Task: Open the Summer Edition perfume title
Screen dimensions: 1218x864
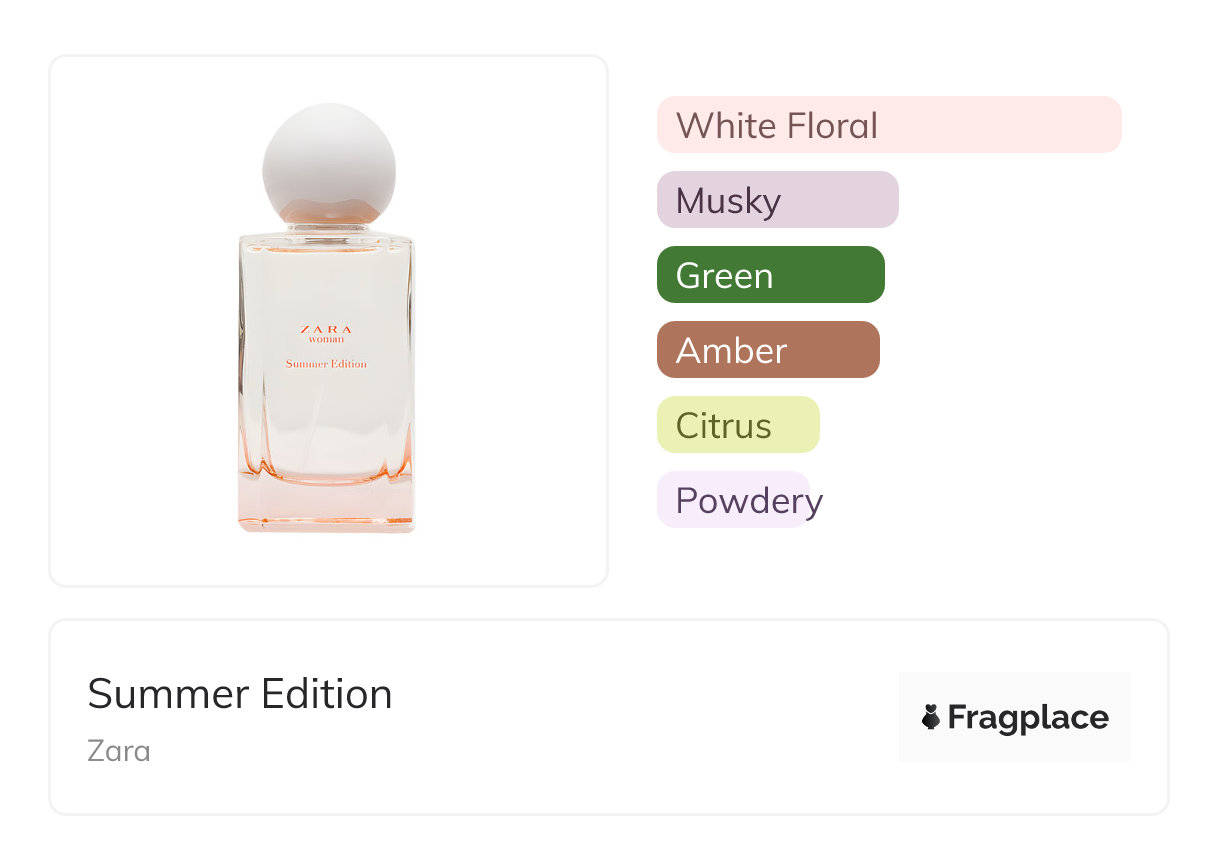Action: [x=240, y=694]
